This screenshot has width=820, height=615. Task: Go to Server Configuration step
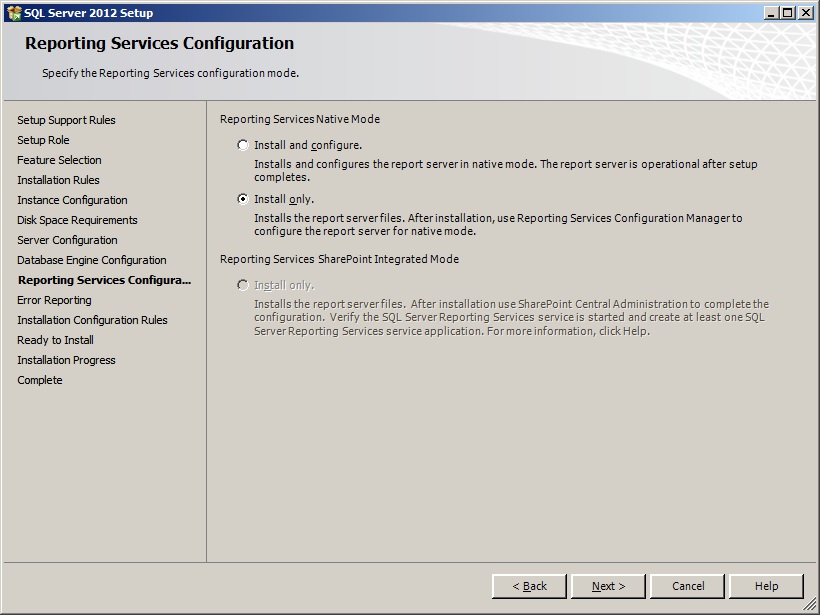tap(67, 240)
